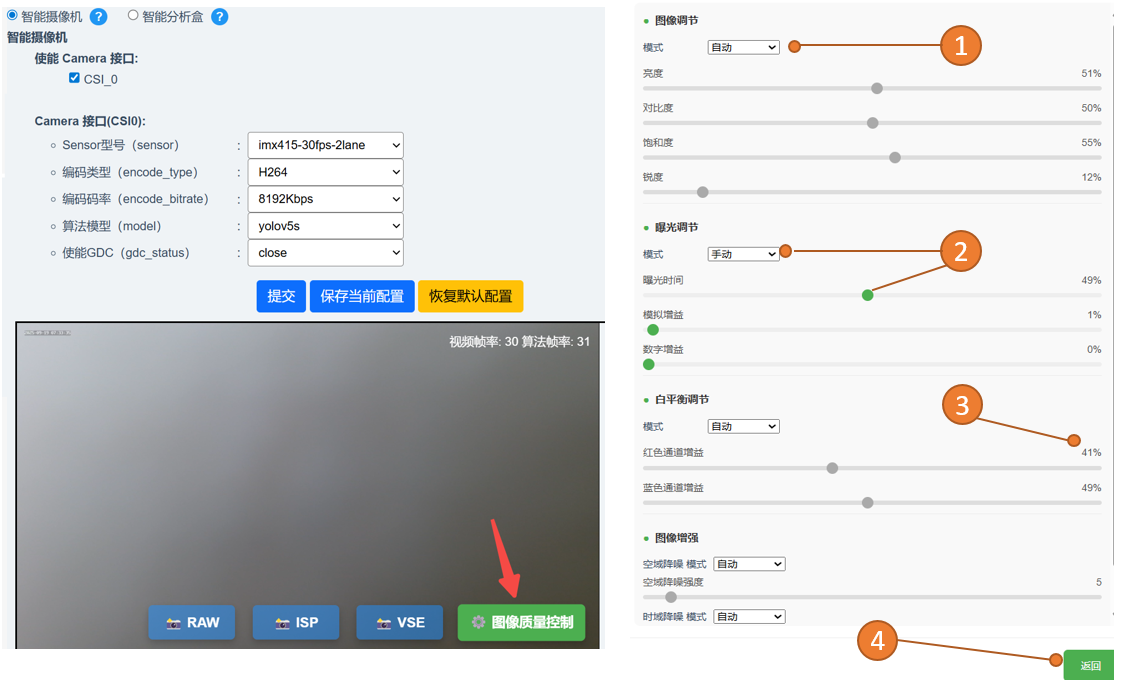Click the 视频帧率 算法帧率 overlay text

pos(520,342)
